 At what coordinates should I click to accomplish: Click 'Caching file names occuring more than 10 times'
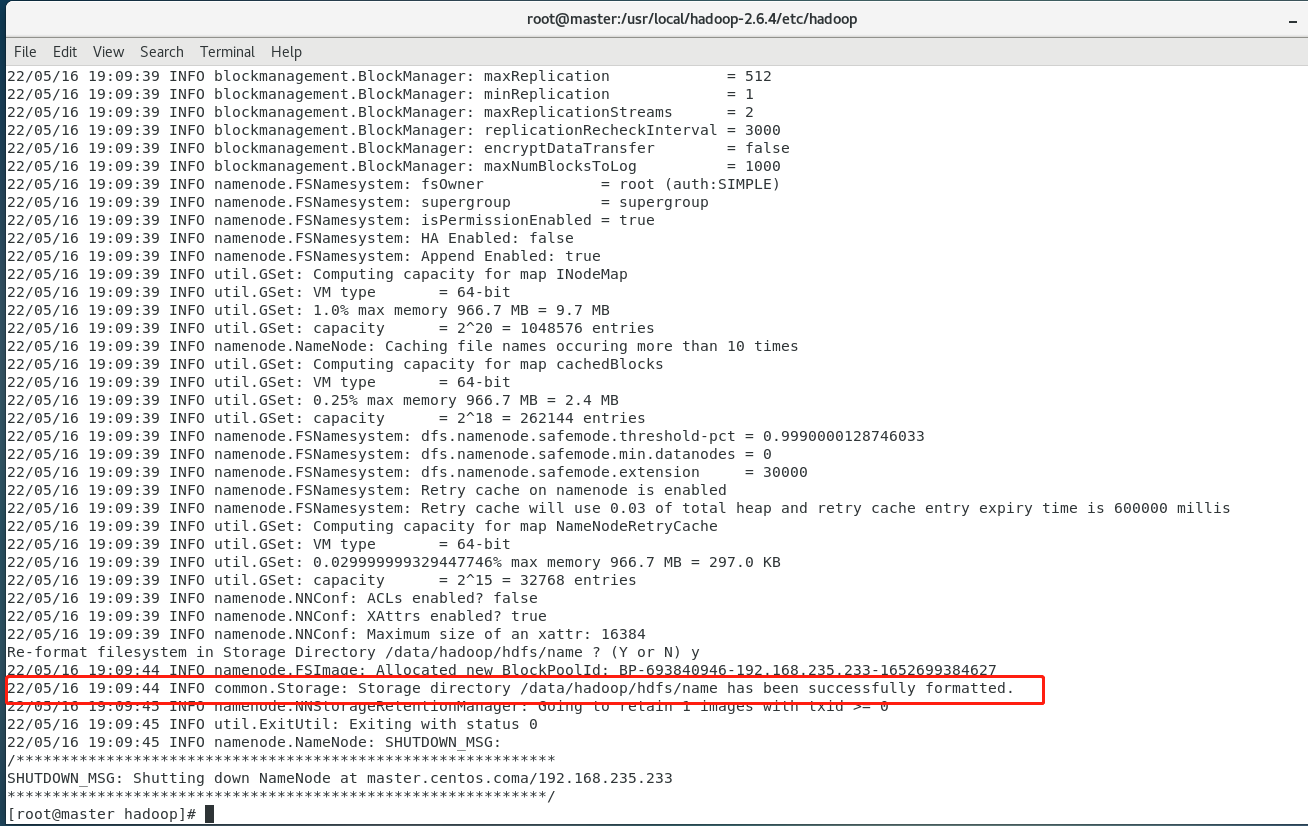[x=592, y=346]
